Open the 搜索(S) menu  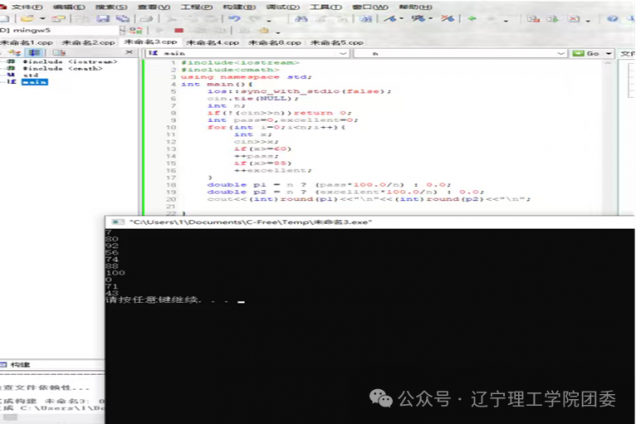pos(111,7)
